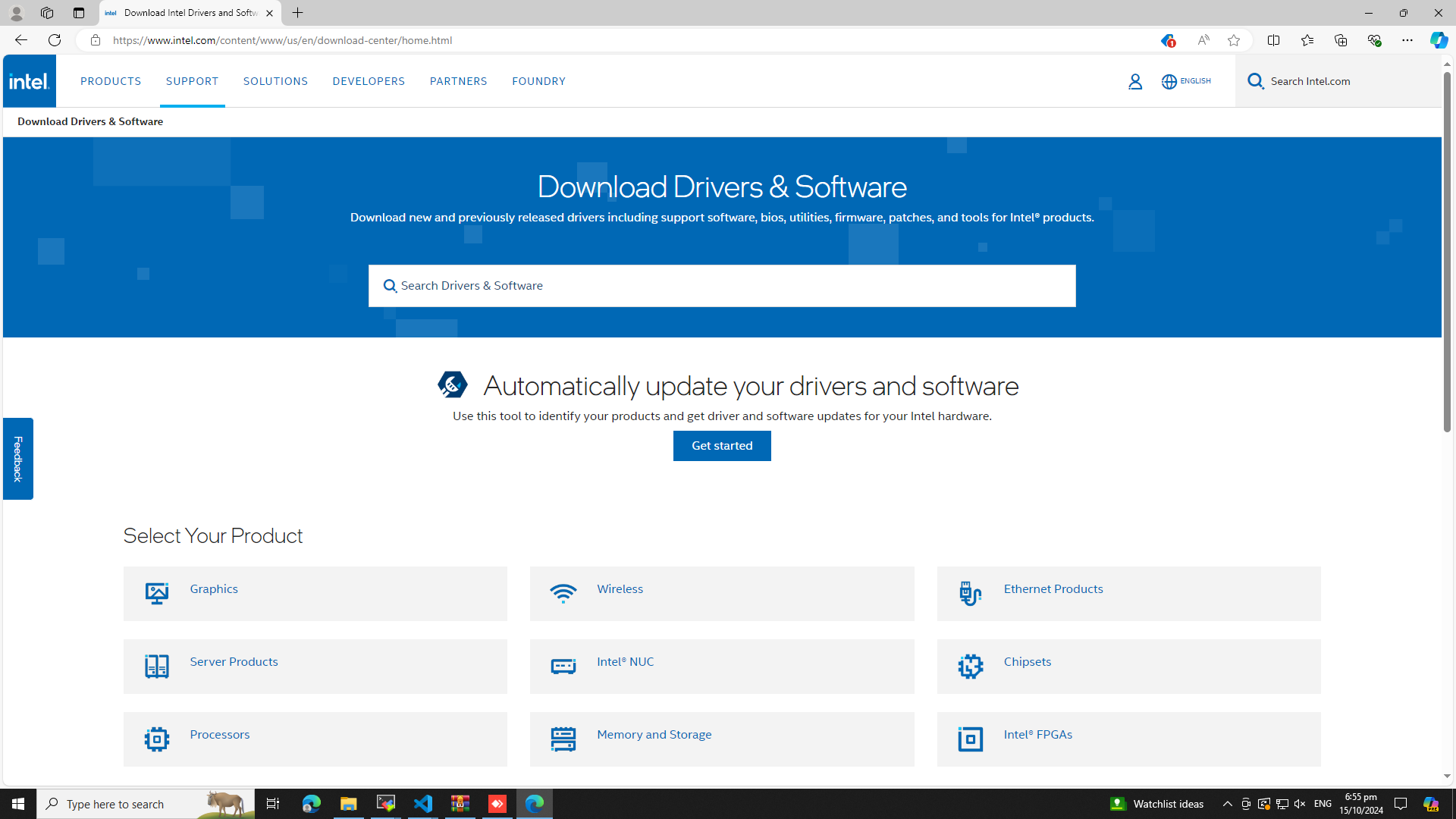Click the Chipsets icon
The height and width of the screenshot is (819, 1456).
coord(970,666)
